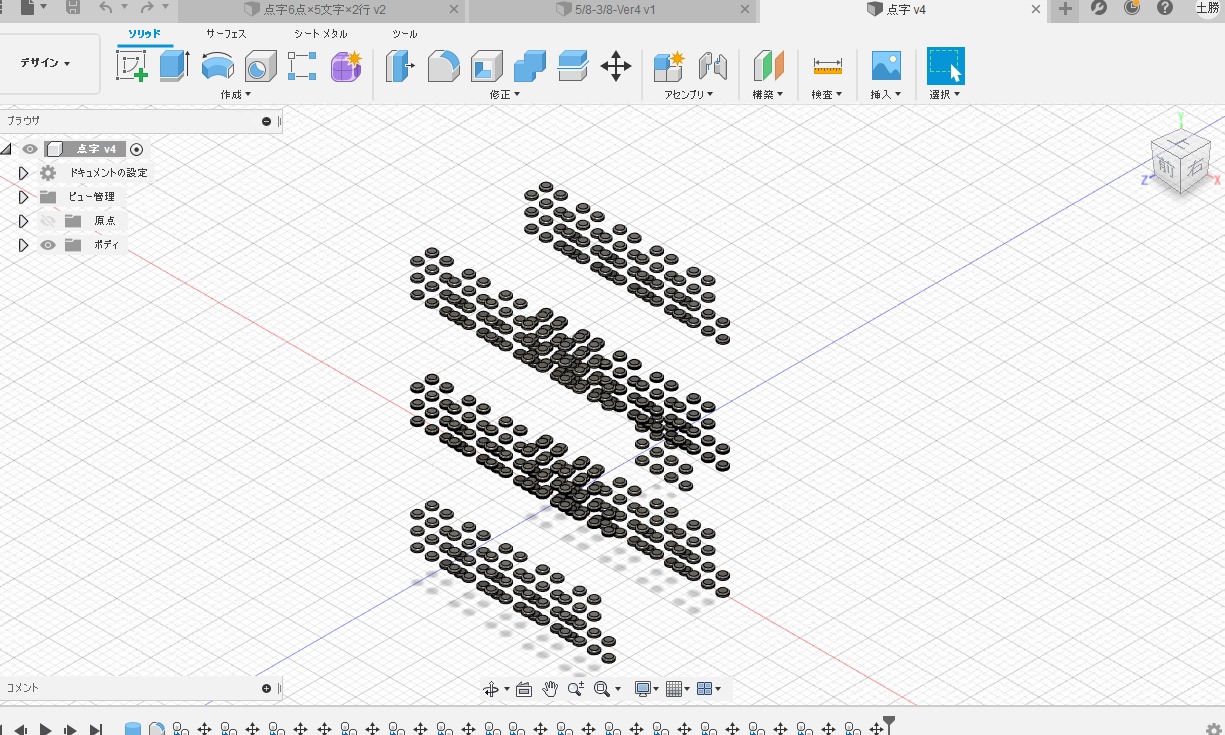Toggle visibility of 点字 v4 root component
Screen dimensions: 1225x735
(30, 149)
